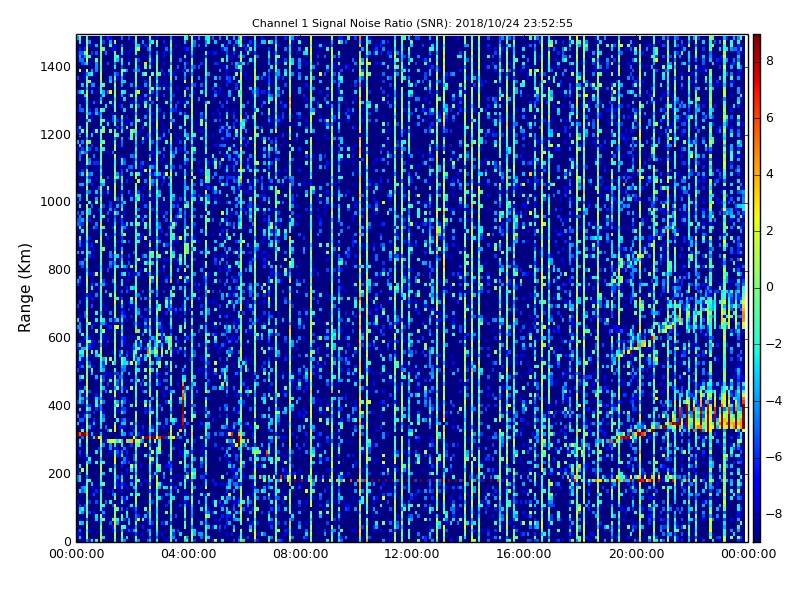The height and width of the screenshot is (600, 800).
Task: Click the colorbar label 2
Action: click(770, 231)
